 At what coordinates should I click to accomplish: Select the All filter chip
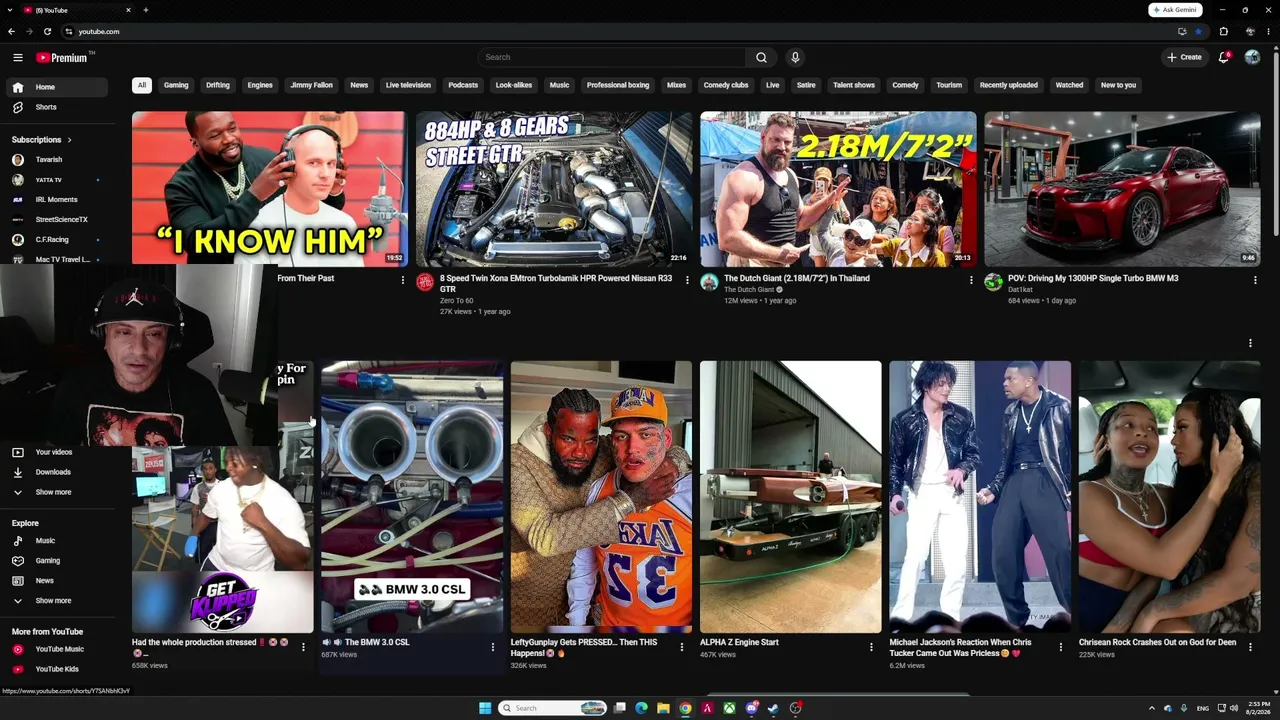(x=142, y=85)
